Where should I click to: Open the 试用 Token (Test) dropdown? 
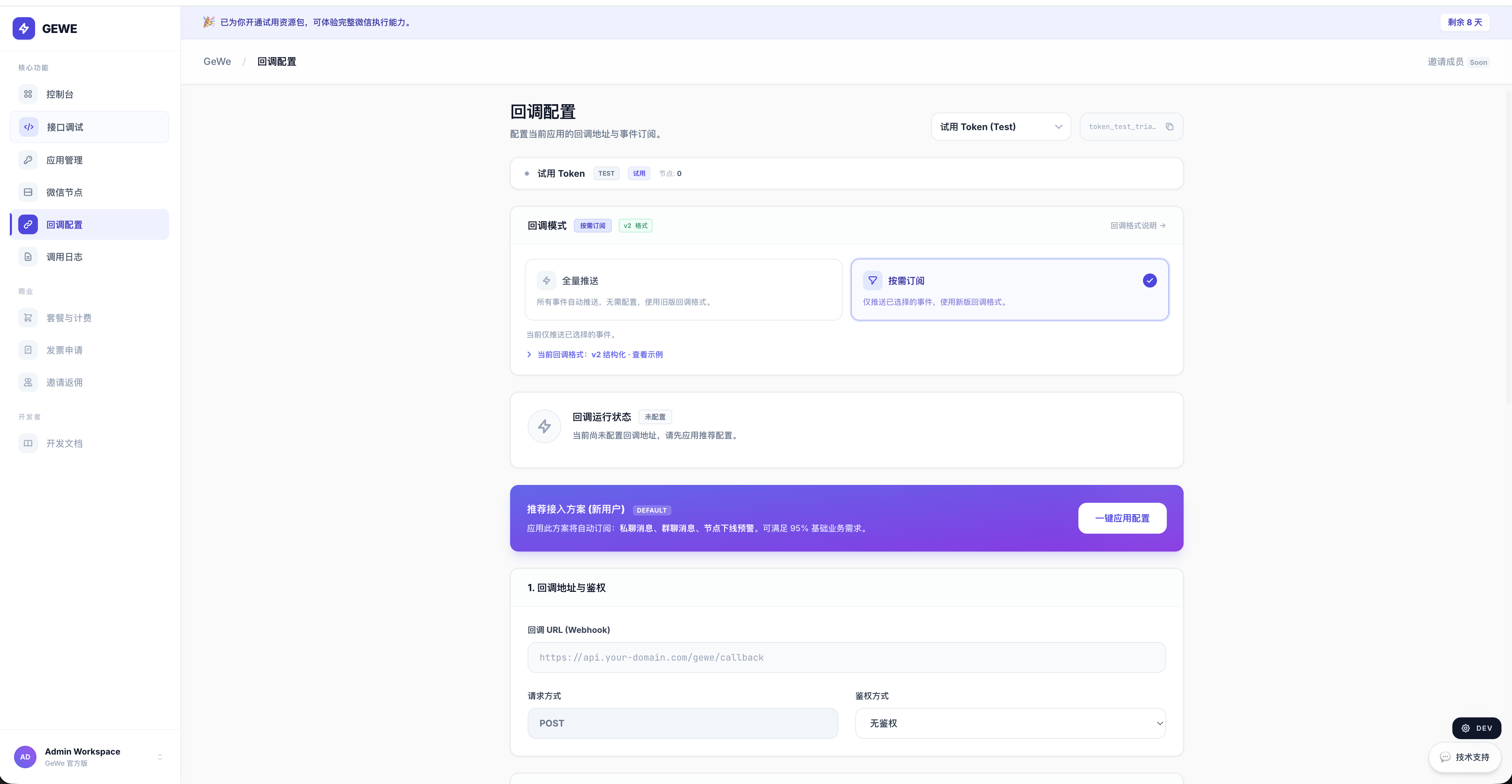click(1001, 127)
